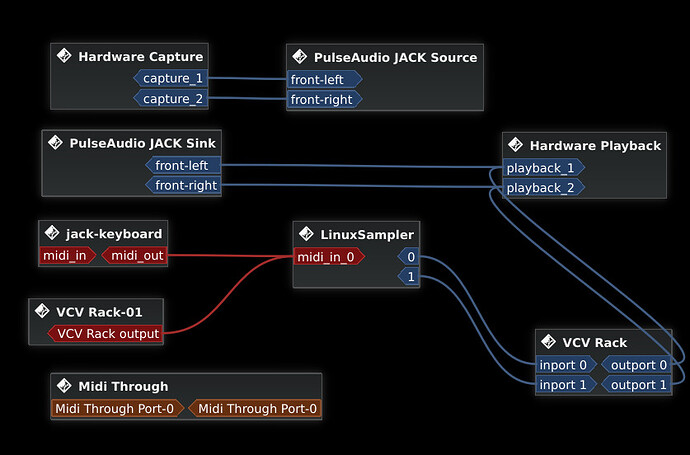Click the LinuxSampler node icon
Viewport: 690px width, 455px height.
click(306, 234)
